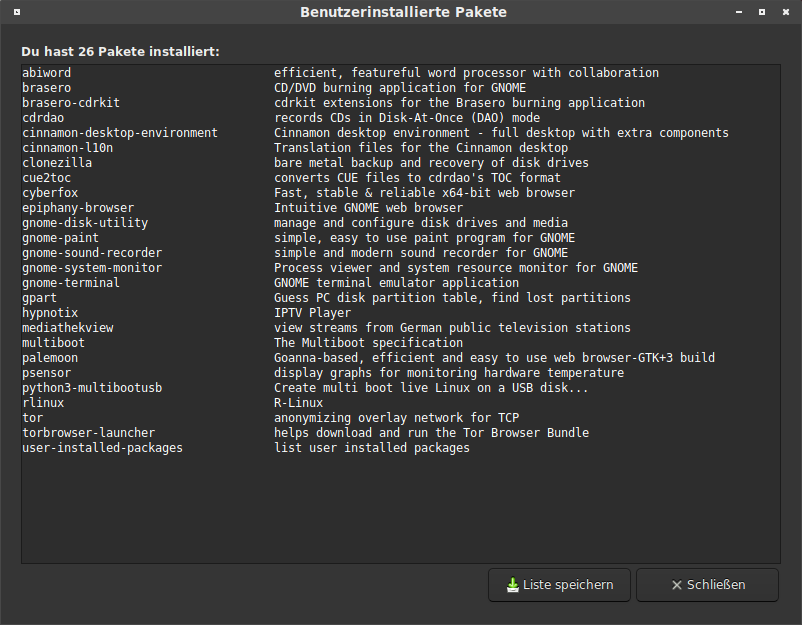
Task: Select the brasero package name
Action: click(47, 88)
